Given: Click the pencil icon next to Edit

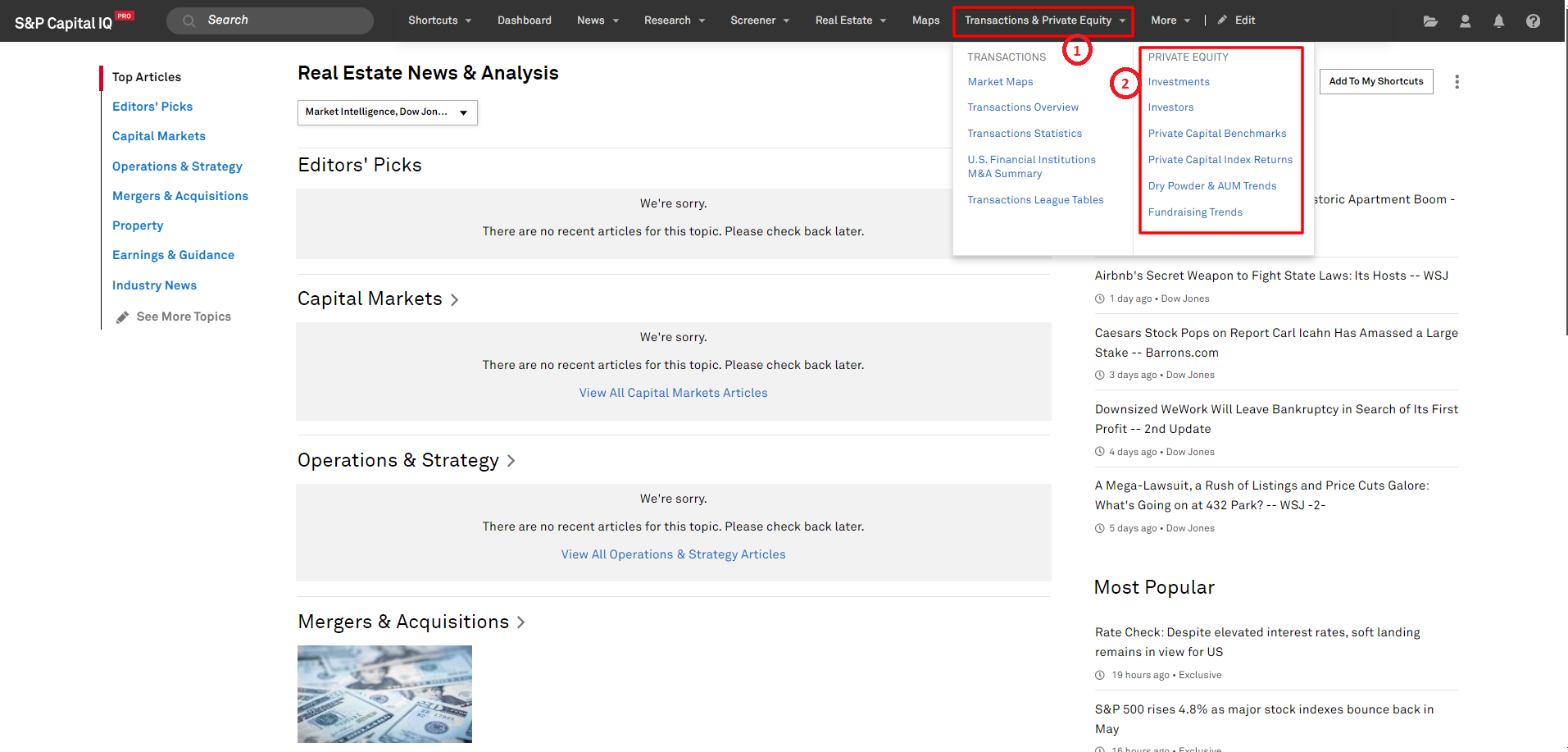Looking at the screenshot, I should point(1222,20).
